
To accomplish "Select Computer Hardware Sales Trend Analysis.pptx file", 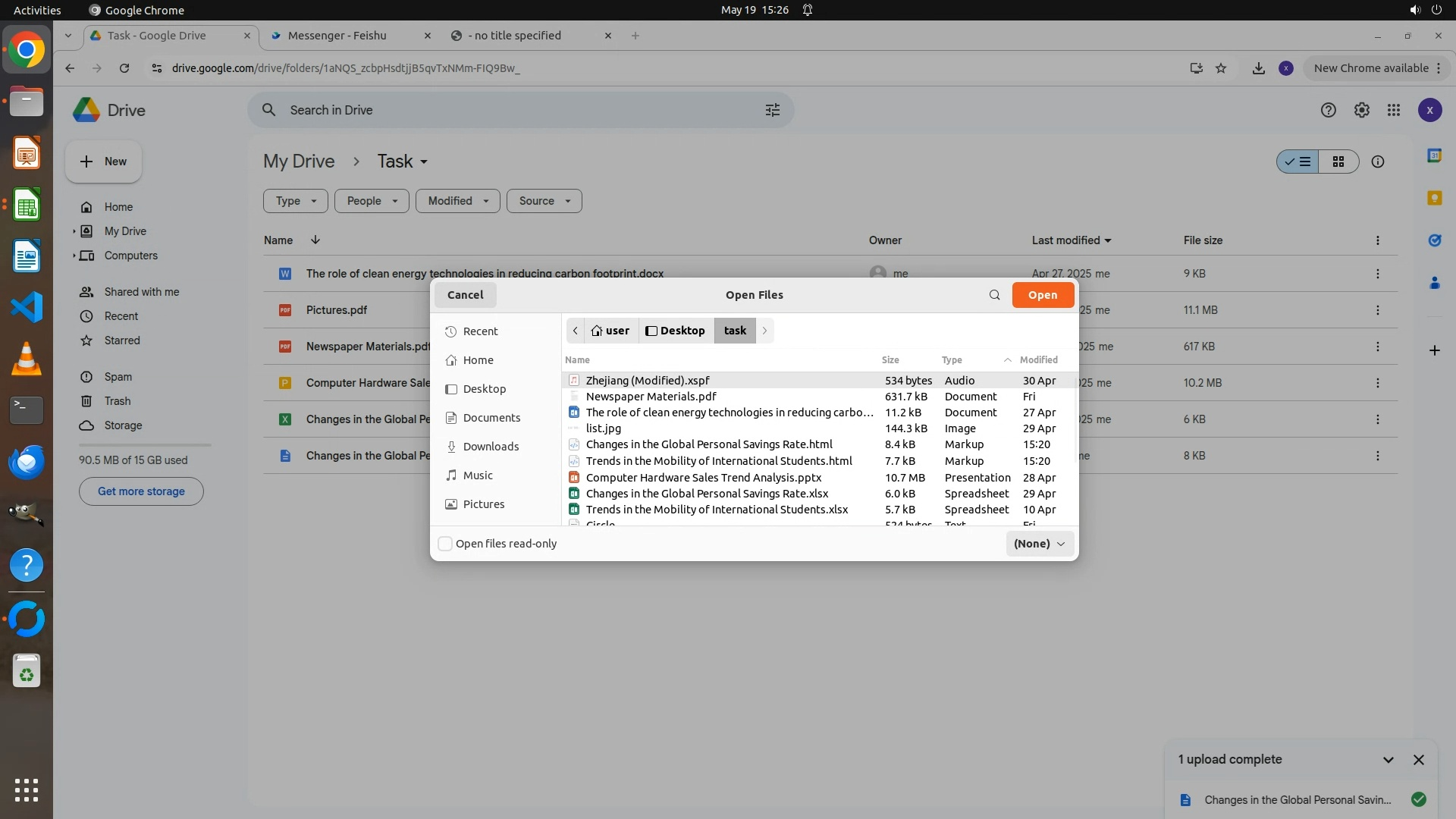I will click(703, 478).
